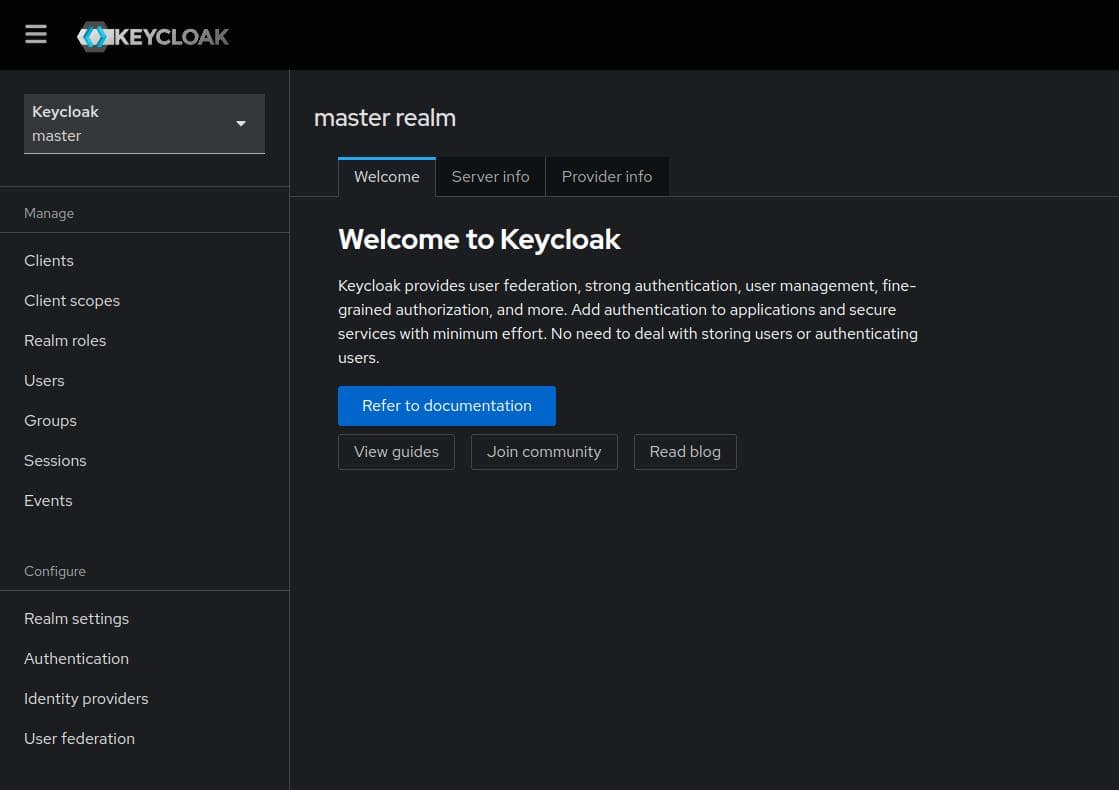The height and width of the screenshot is (790, 1119).
Task: Switch to the Server info tab
Action: tap(490, 176)
